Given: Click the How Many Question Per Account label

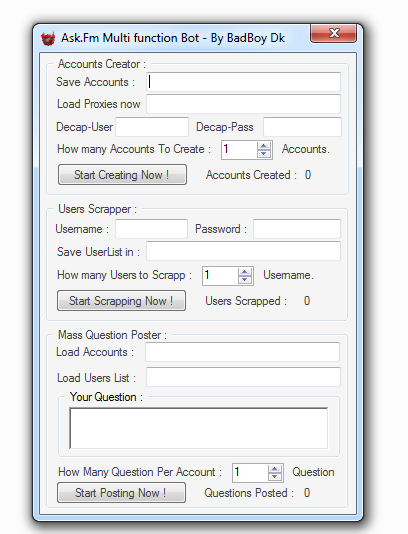Looking at the screenshot, I should pos(140,472).
